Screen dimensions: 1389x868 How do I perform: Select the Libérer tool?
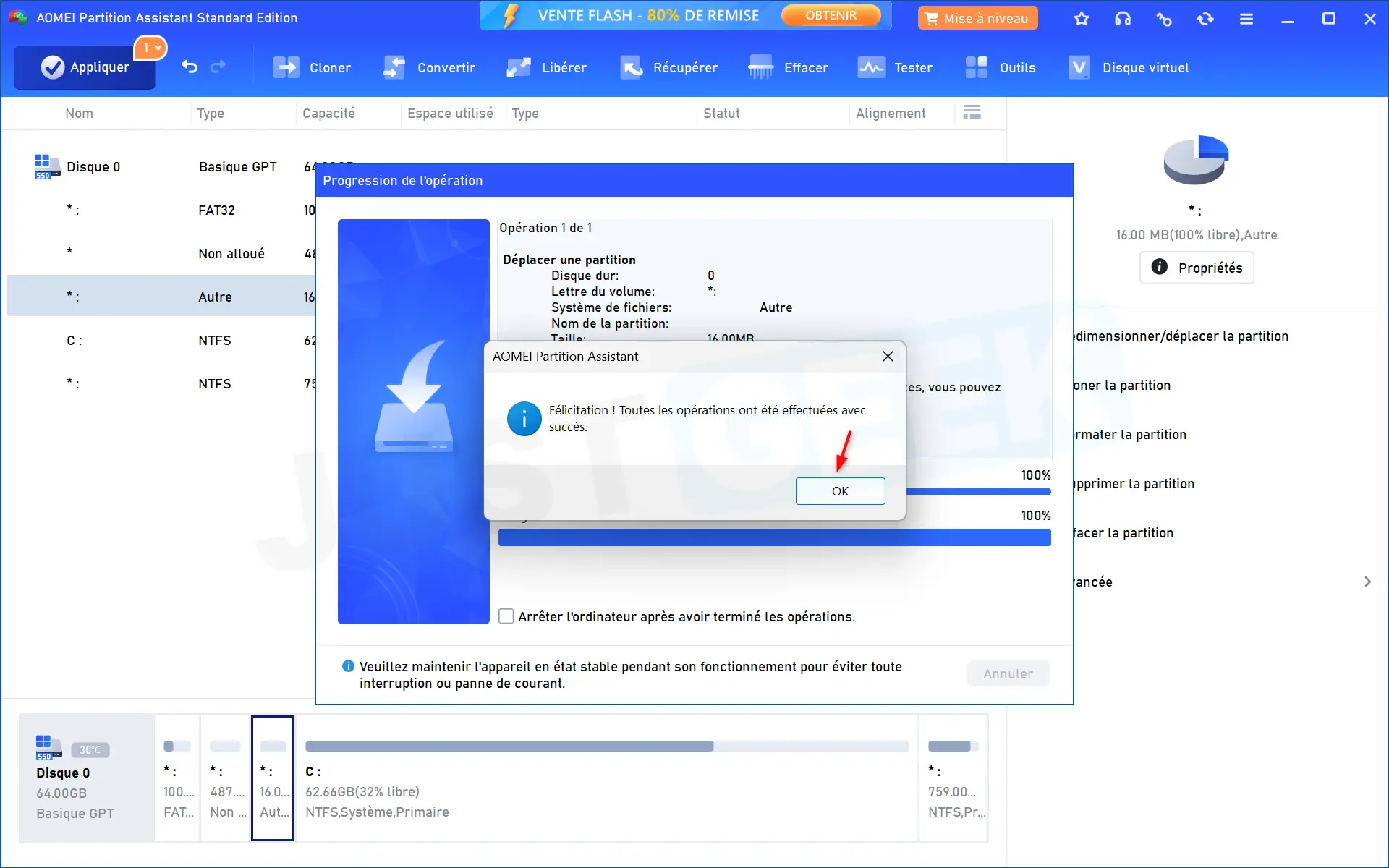tap(546, 67)
